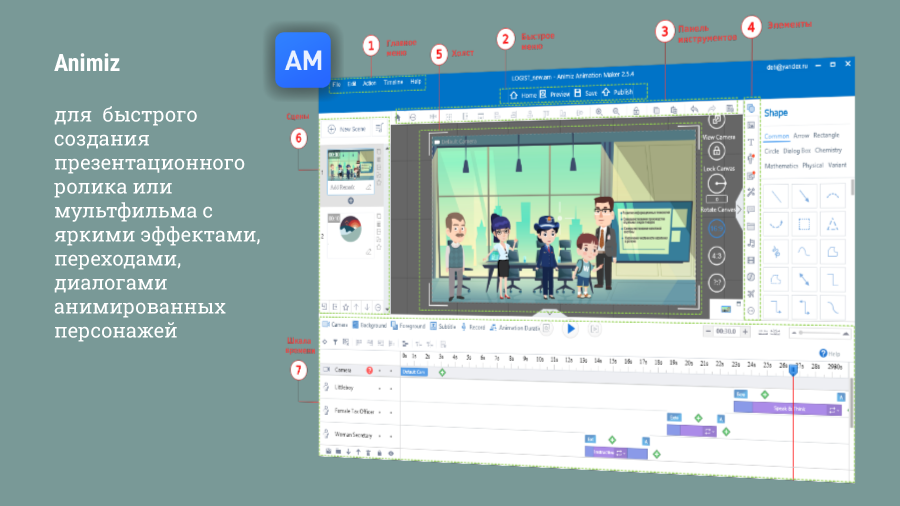
Task: Click the blue playhead marker on timeline
Action: 793,369
